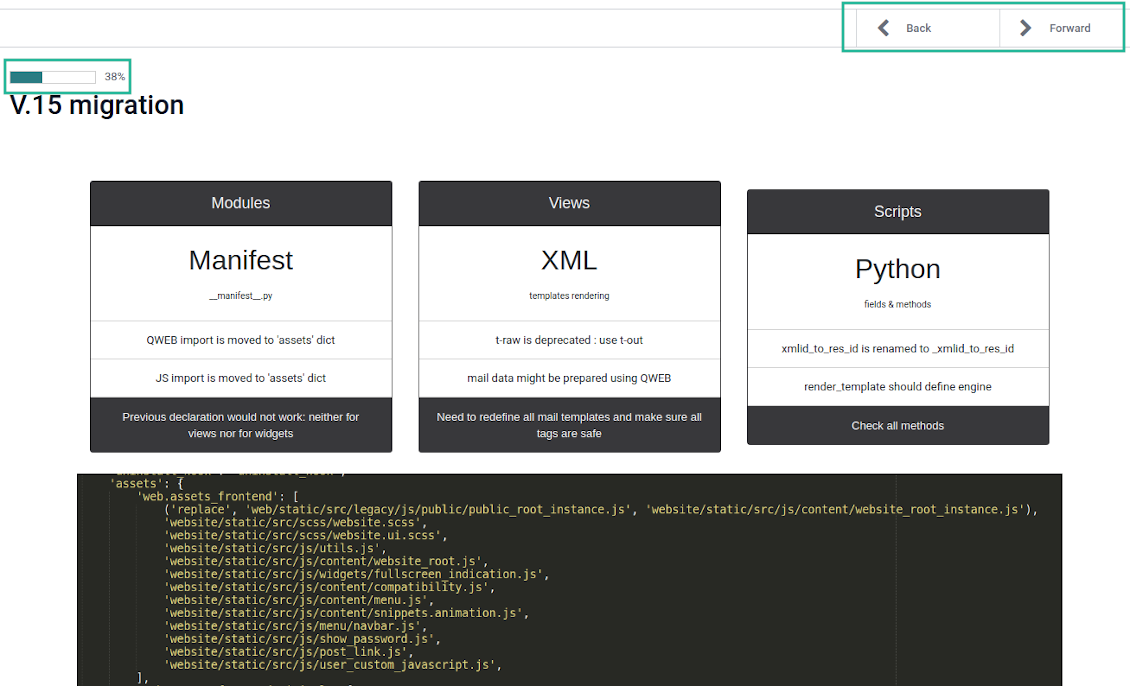This screenshot has height=686, width=1130.
Task: Click 'Need to redefine all mail templates' footer
Action: point(569,425)
